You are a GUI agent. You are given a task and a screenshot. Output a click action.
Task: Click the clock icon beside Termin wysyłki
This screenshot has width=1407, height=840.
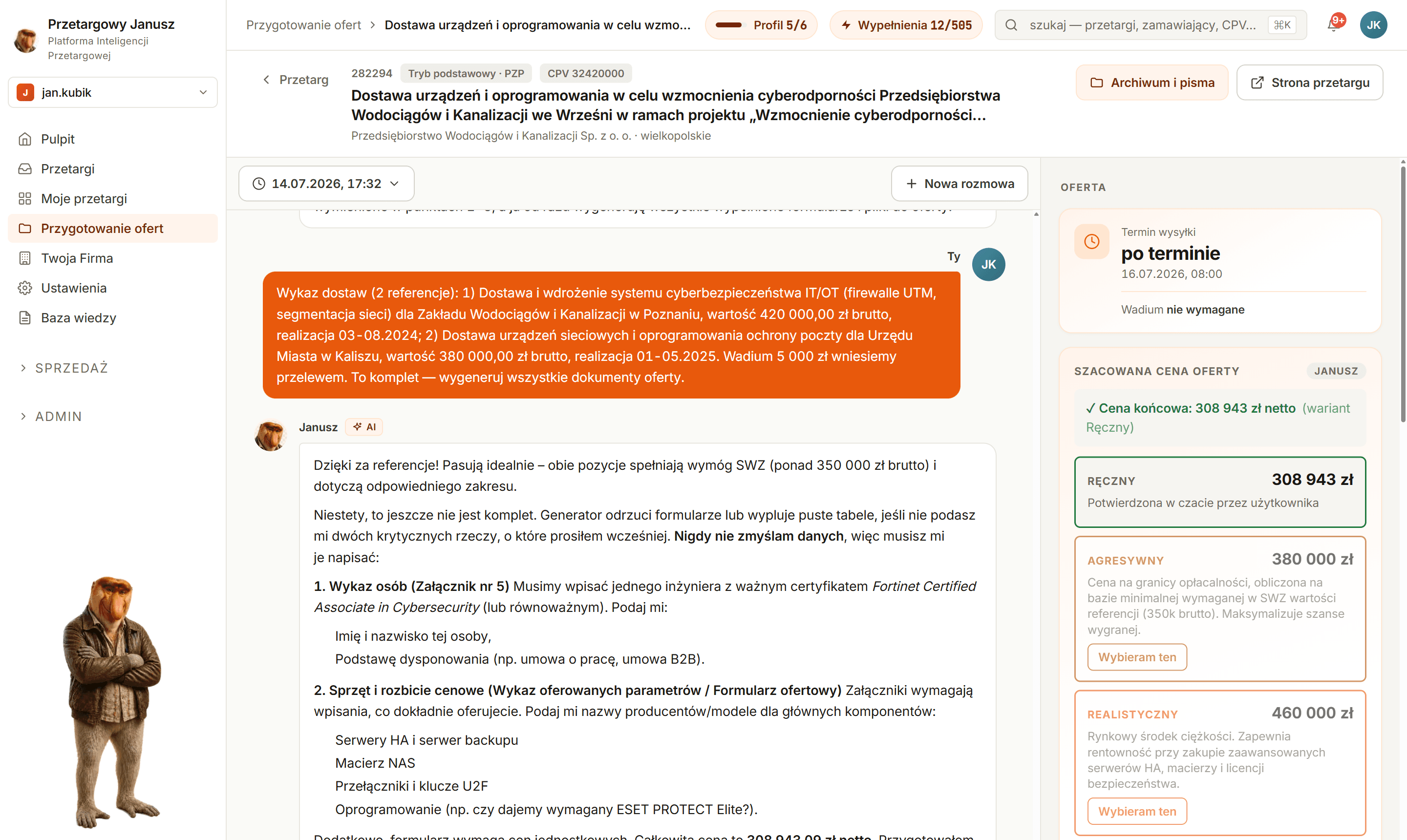[1091, 242]
